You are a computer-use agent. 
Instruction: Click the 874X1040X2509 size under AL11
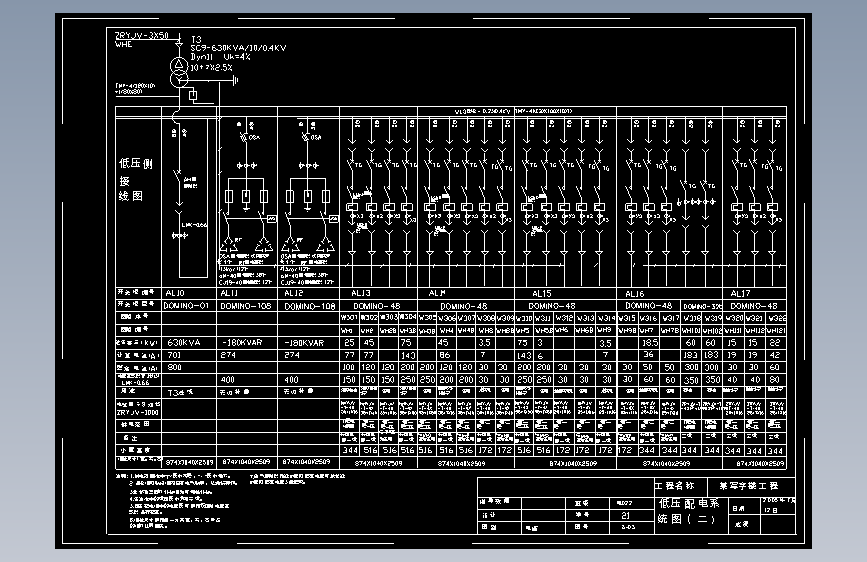pyautogui.click(x=246, y=461)
